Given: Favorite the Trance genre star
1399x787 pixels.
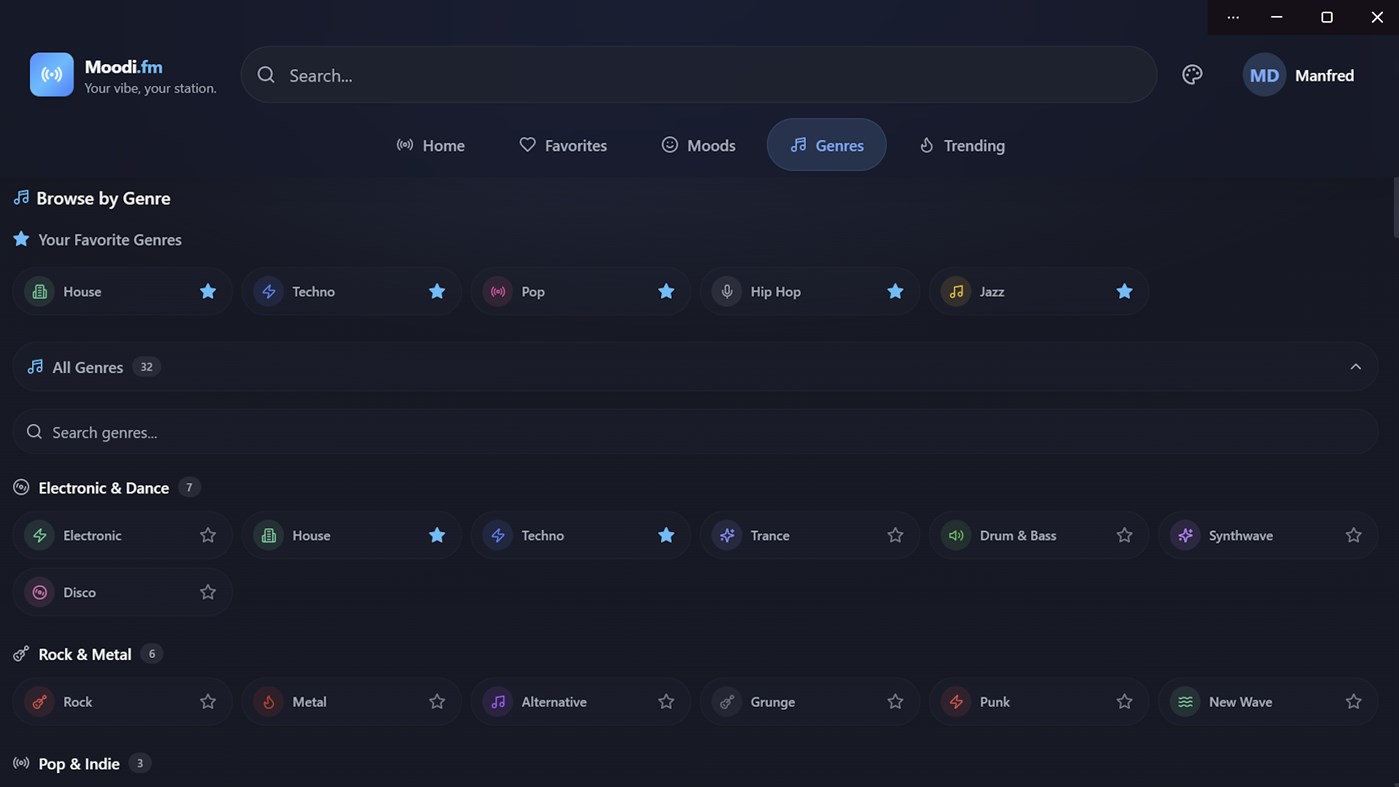Looking at the screenshot, I should [x=895, y=535].
